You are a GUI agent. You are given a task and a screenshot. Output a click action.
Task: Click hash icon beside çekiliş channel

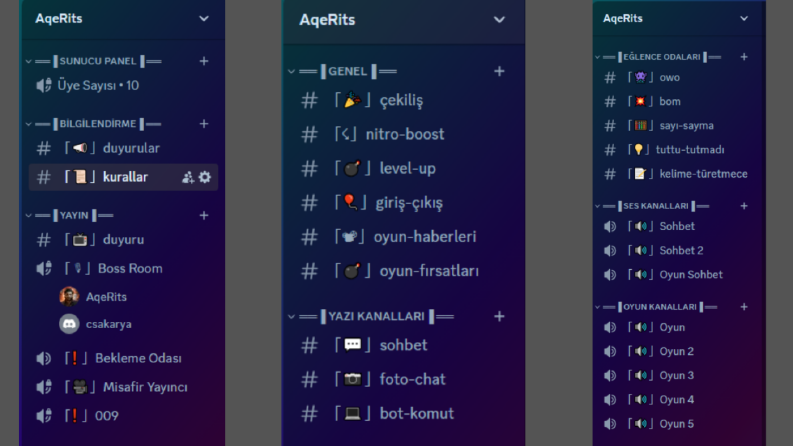tap(310, 101)
